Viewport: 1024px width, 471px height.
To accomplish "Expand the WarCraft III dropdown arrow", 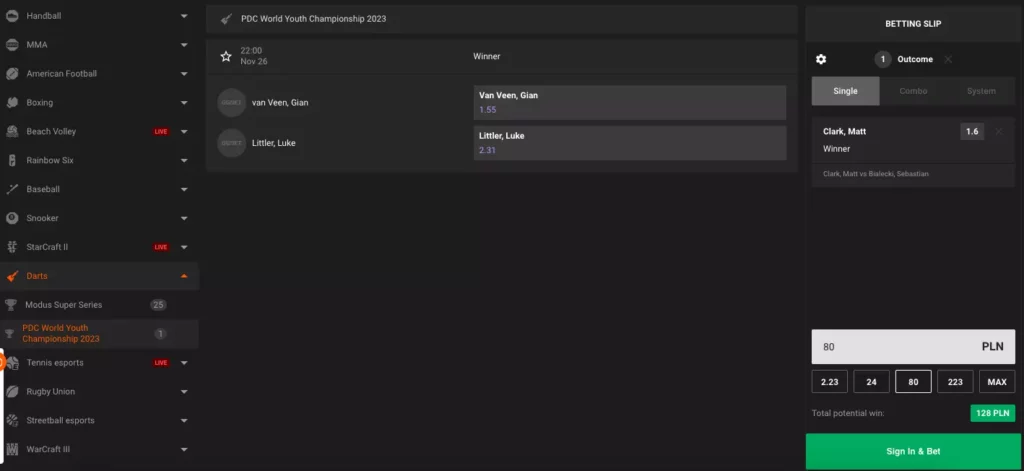I will click(x=184, y=449).
